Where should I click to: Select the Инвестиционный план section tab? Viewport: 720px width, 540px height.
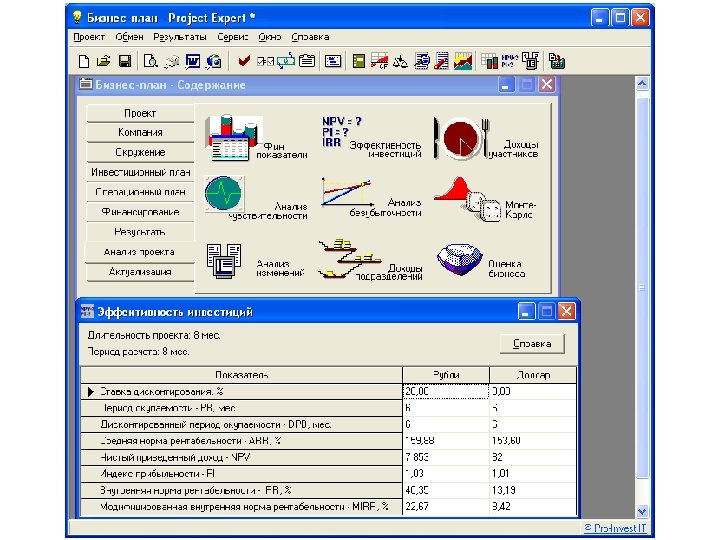tap(140, 172)
